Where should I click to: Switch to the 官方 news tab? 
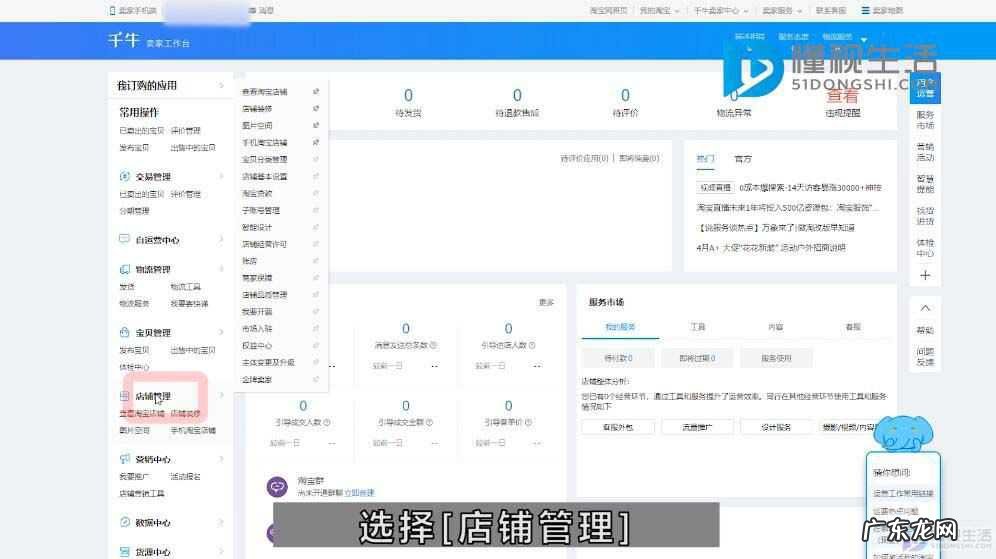743,159
